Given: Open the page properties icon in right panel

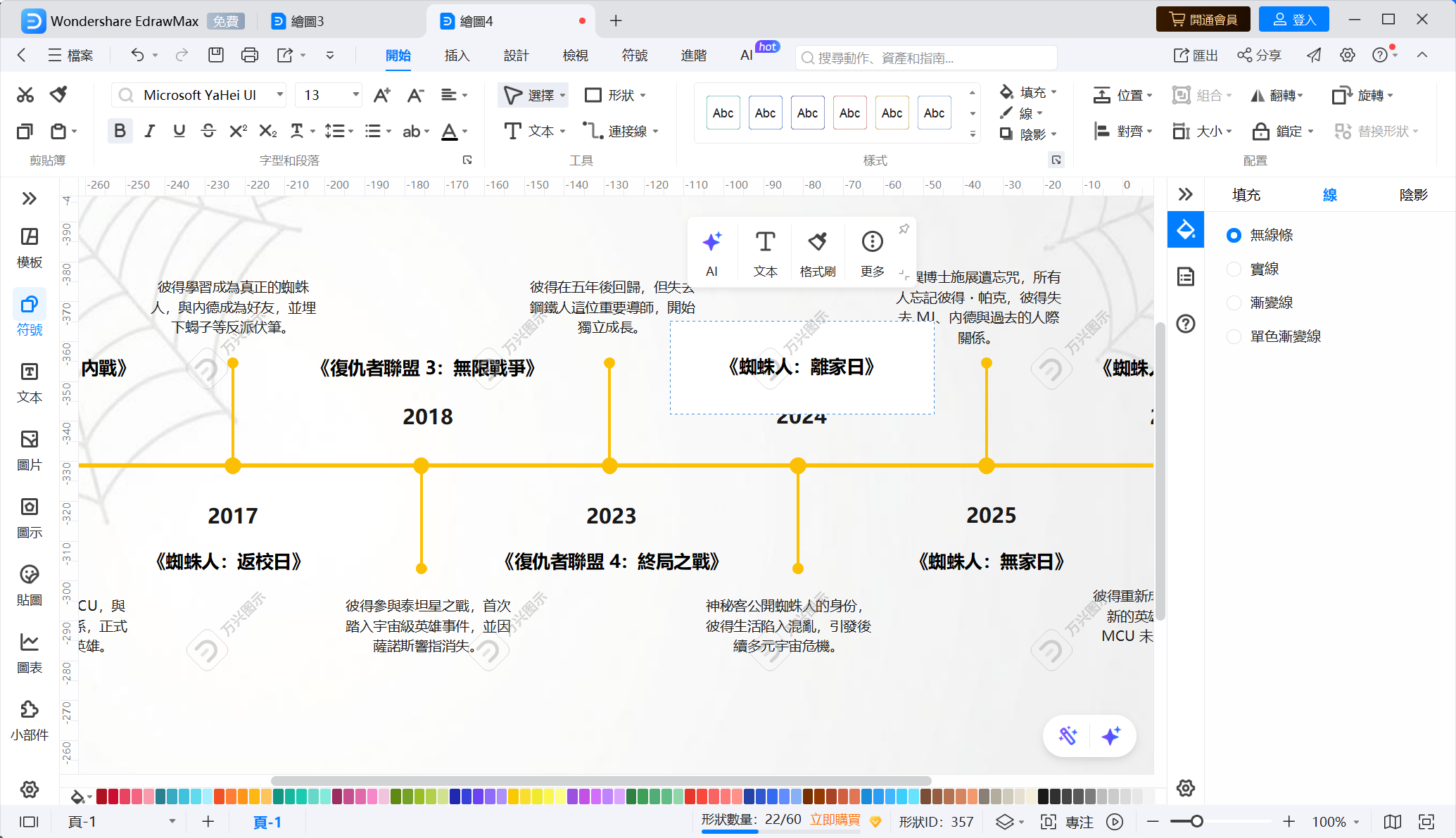Looking at the screenshot, I should pyautogui.click(x=1186, y=277).
